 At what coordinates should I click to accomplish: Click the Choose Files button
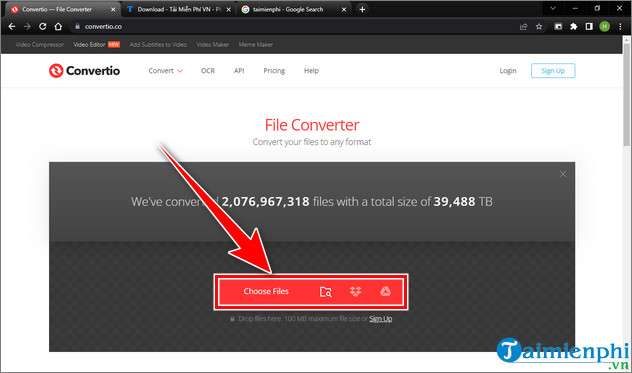click(266, 291)
